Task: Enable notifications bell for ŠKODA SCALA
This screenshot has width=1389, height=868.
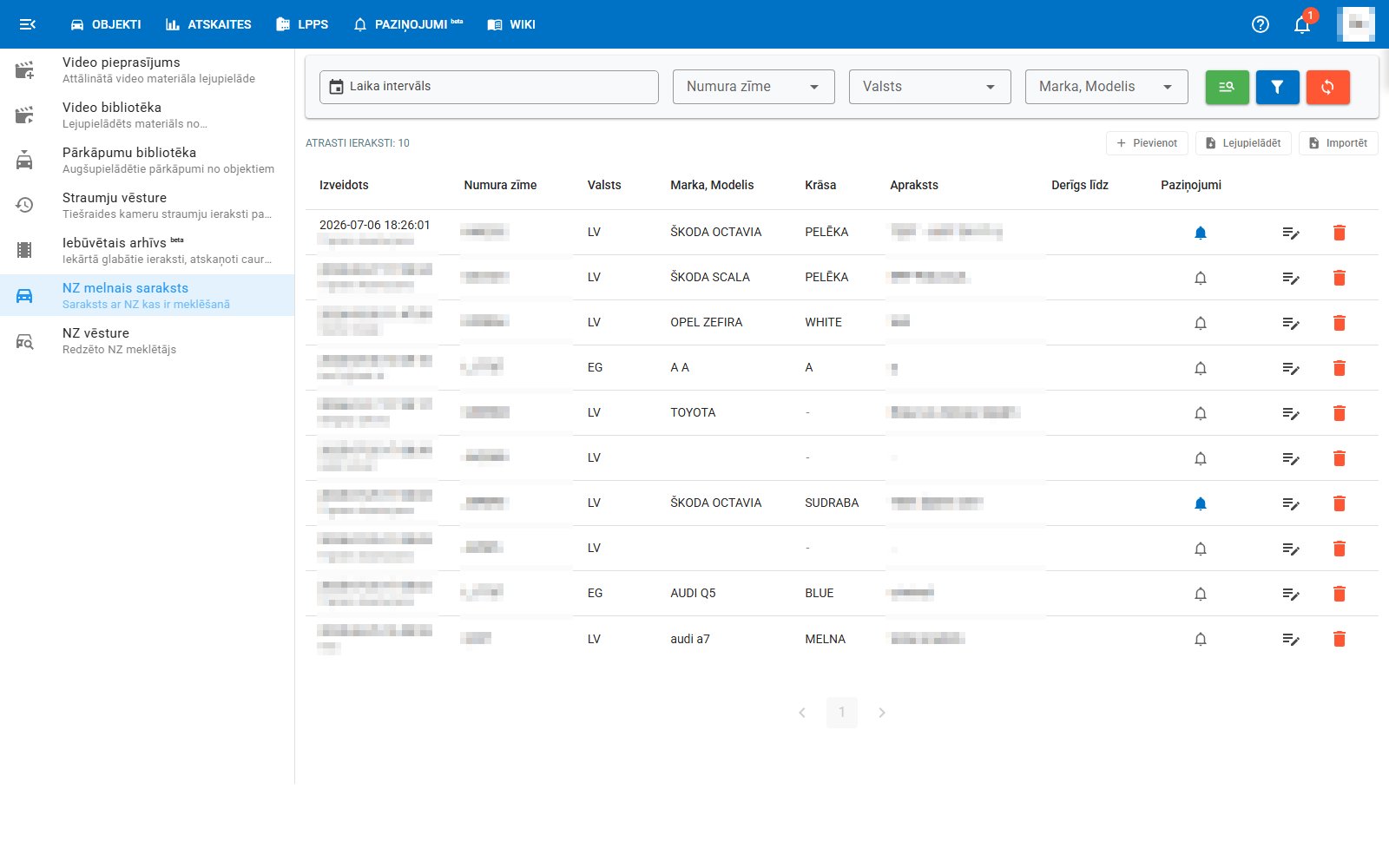Action: pos(1201,278)
